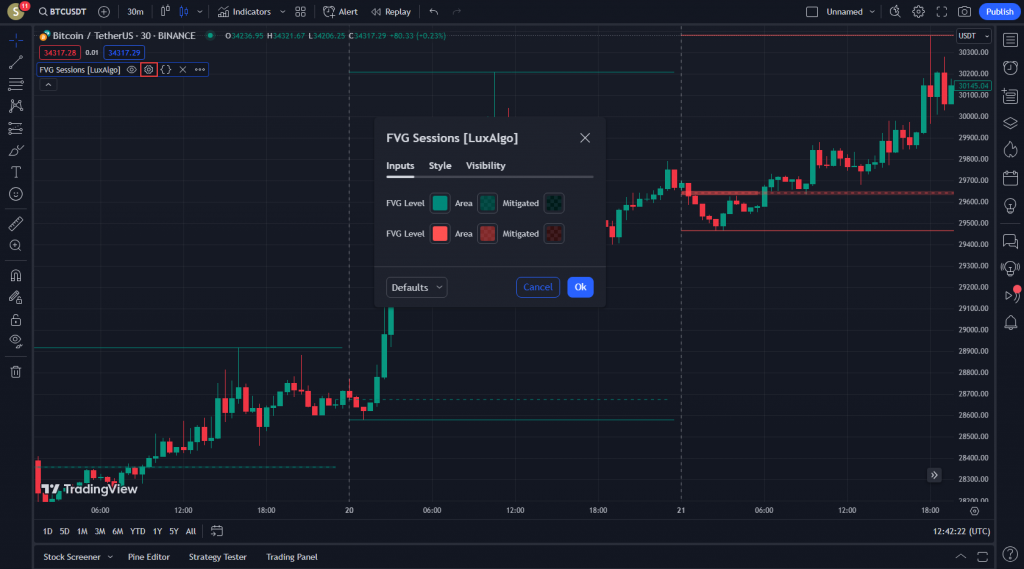Open FVG Sessions indicator settings gear
The width and height of the screenshot is (1024, 569).
(x=149, y=69)
